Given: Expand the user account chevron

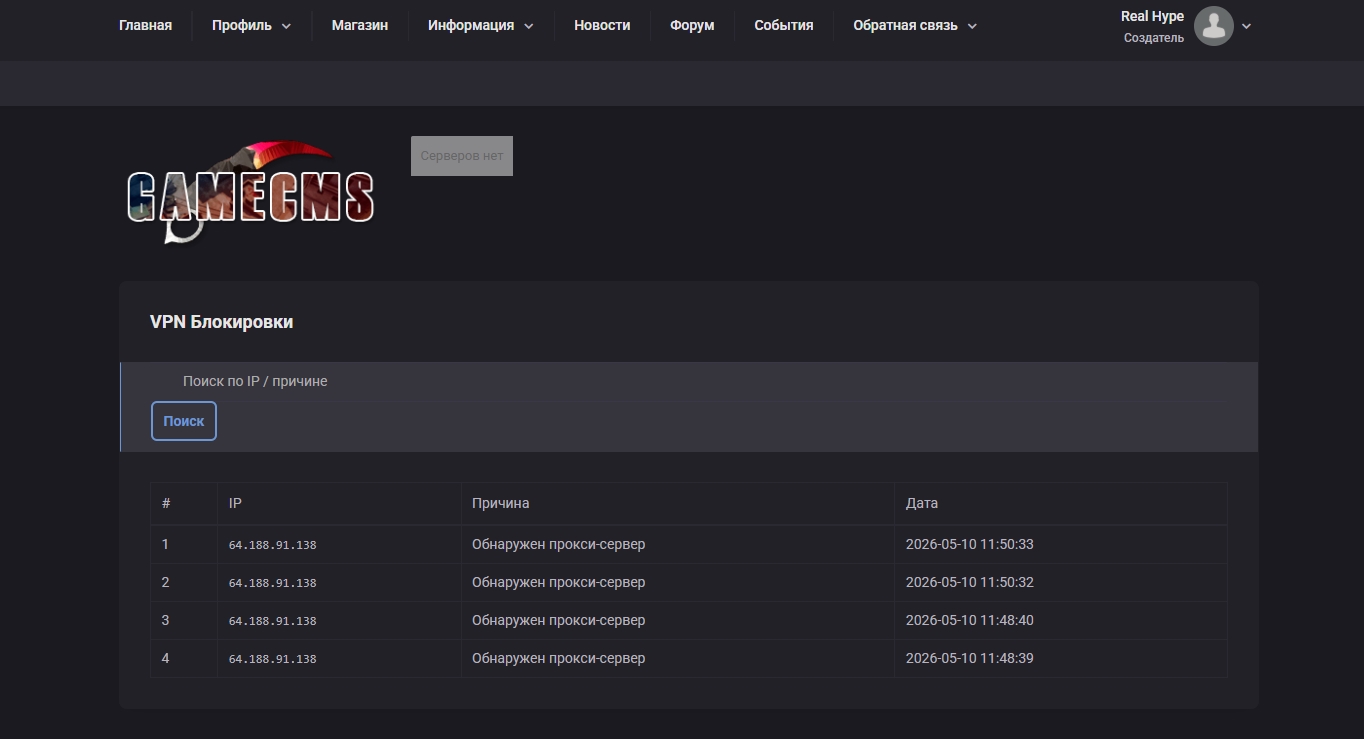Looking at the screenshot, I should click(1246, 26).
